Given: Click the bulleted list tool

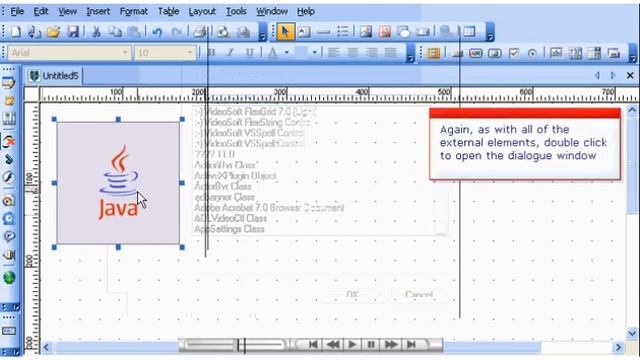Looking at the screenshot, I should (343, 31).
